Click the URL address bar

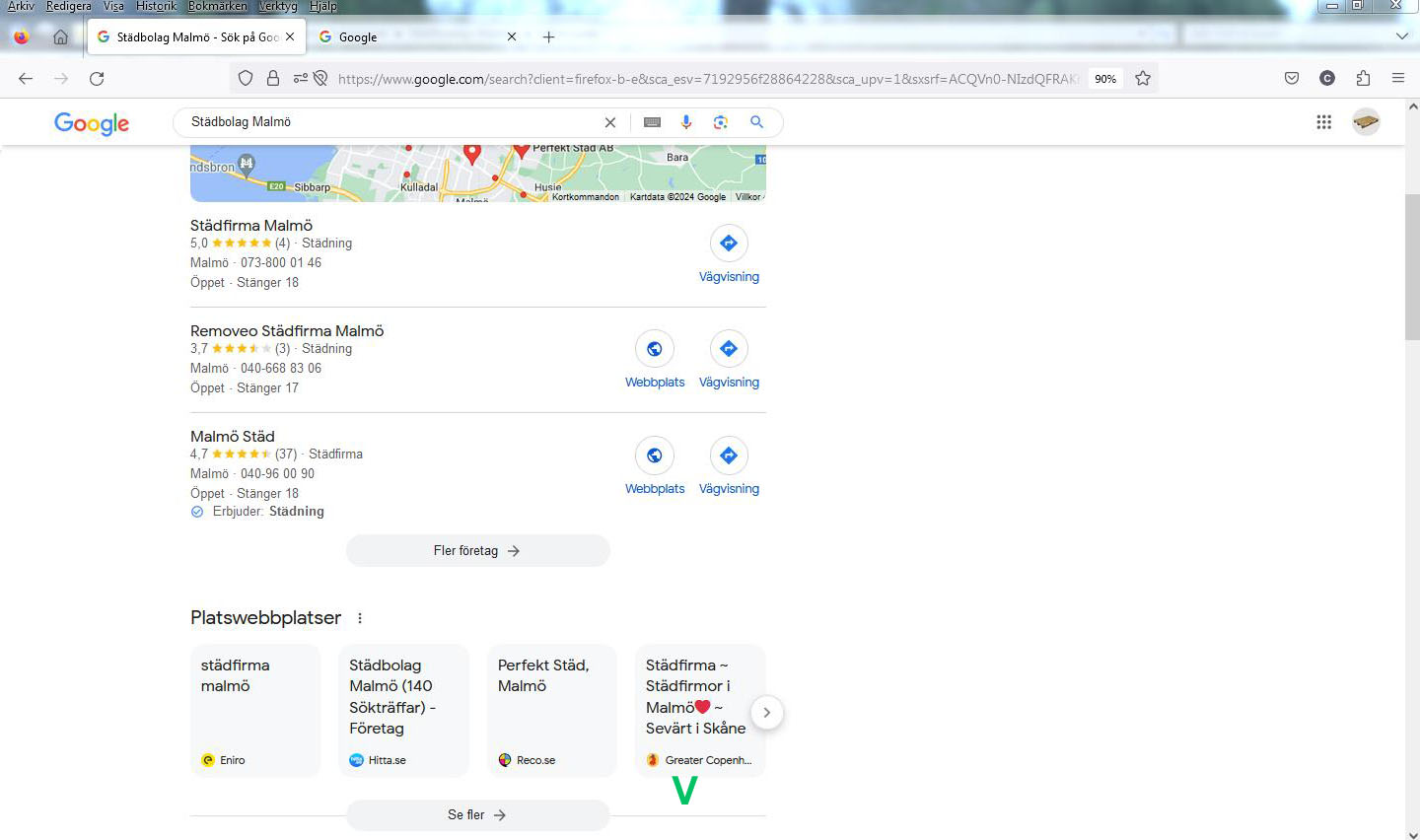coord(708,79)
